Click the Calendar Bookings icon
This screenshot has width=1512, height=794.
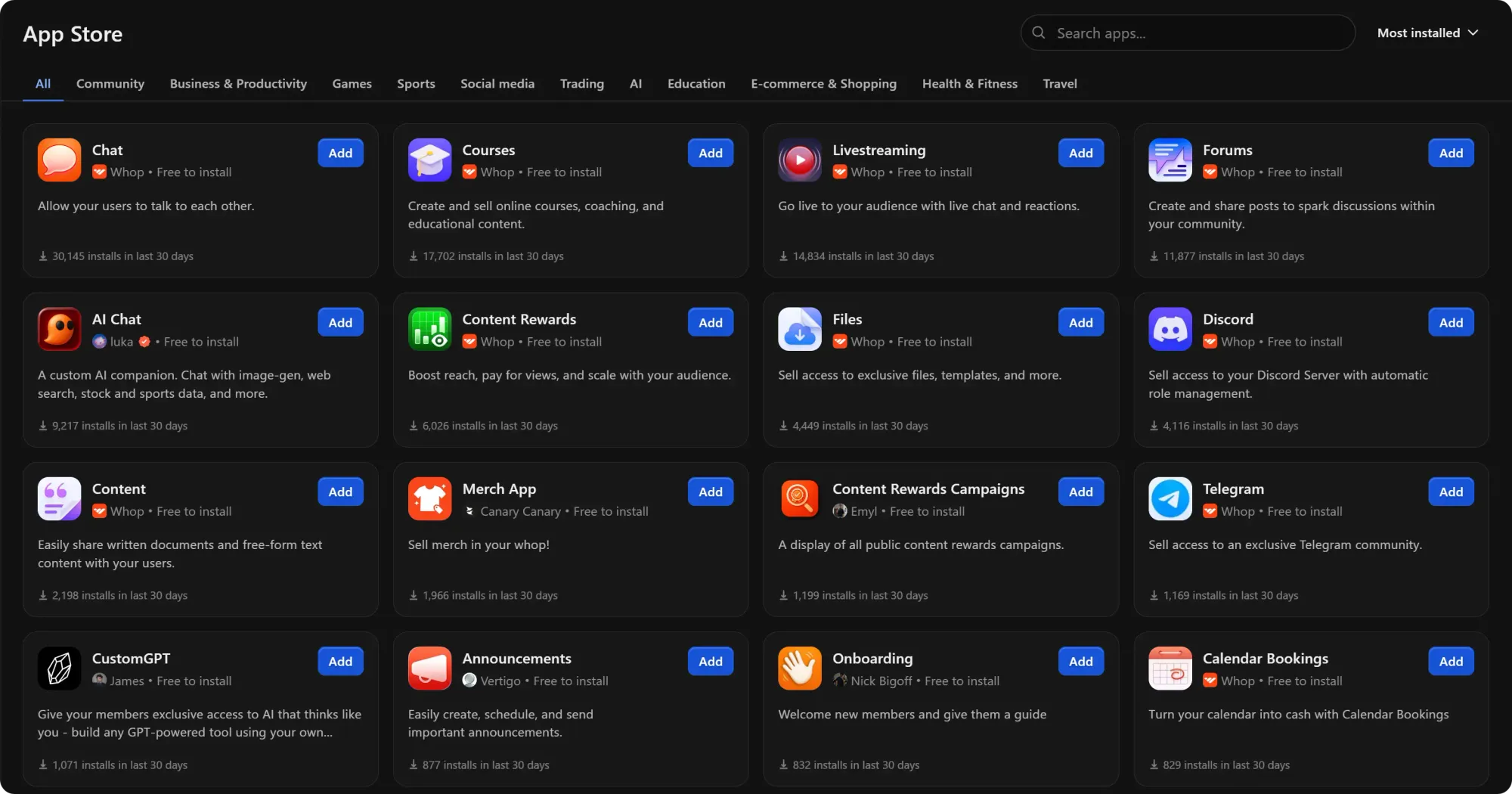[1170, 668]
